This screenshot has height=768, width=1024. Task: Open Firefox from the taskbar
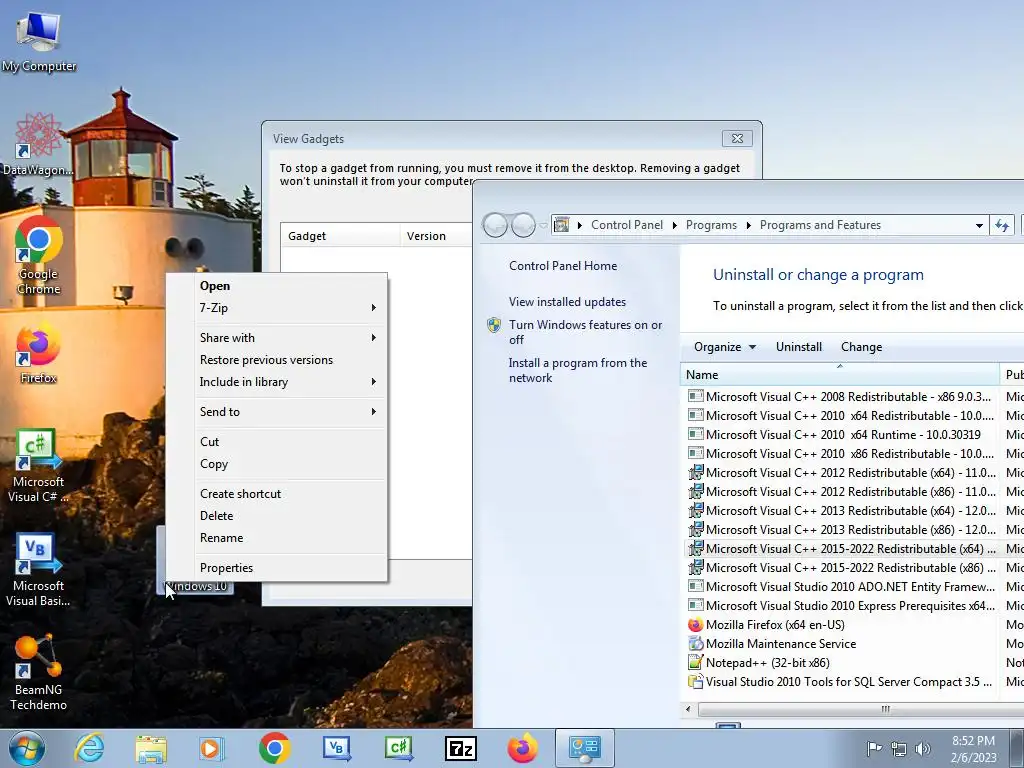coord(522,748)
